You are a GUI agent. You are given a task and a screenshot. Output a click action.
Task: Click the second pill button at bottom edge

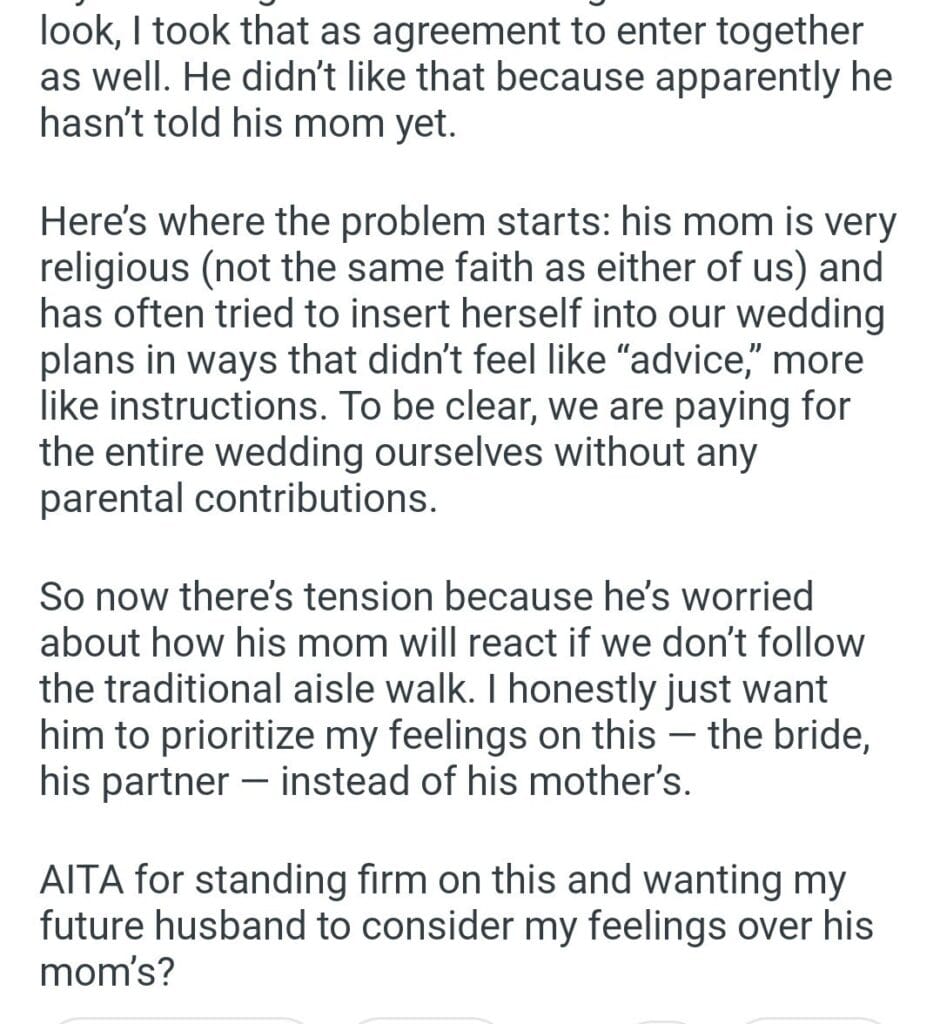tap(425, 1019)
